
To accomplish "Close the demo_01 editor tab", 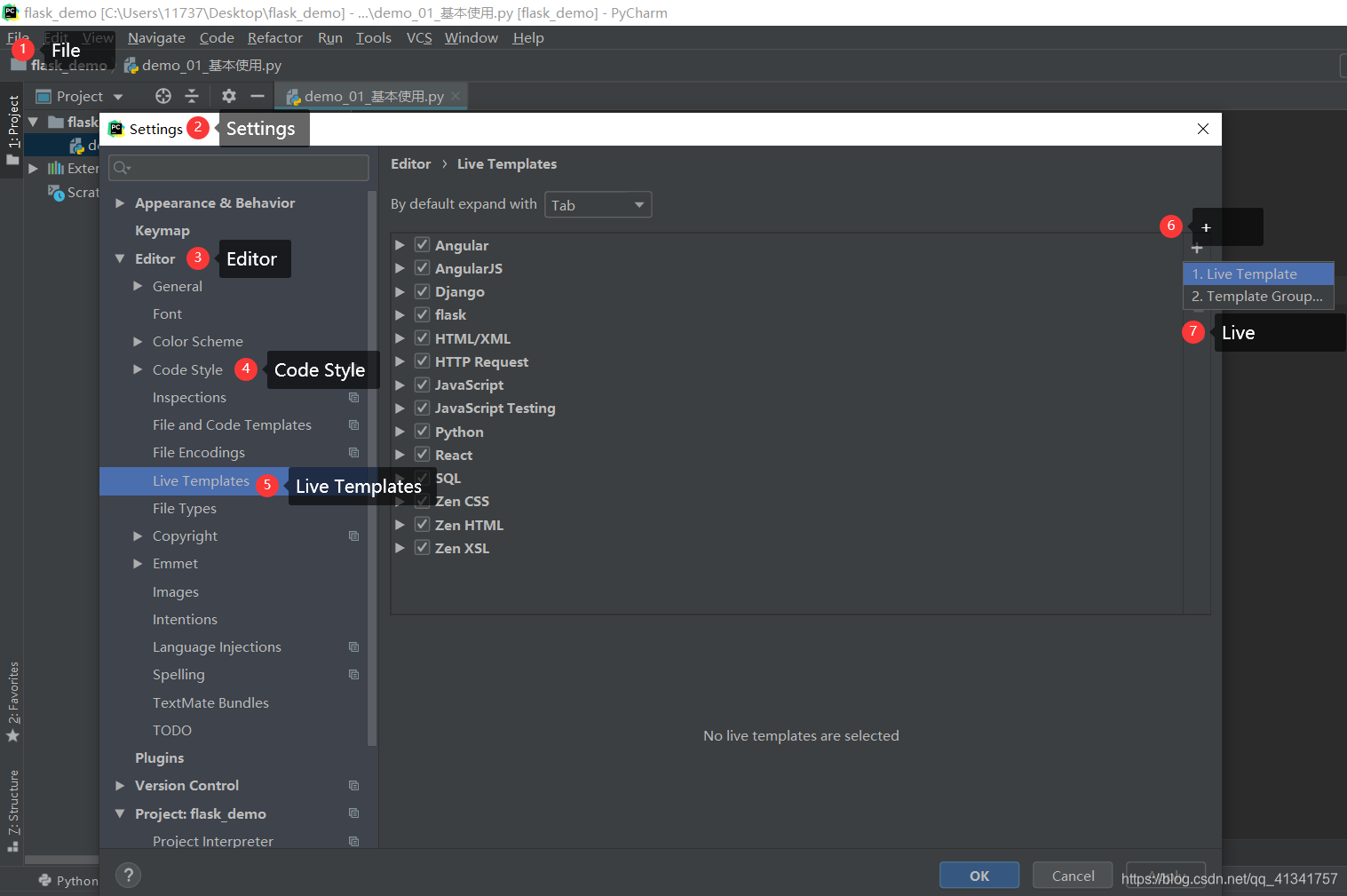I will click(x=456, y=96).
